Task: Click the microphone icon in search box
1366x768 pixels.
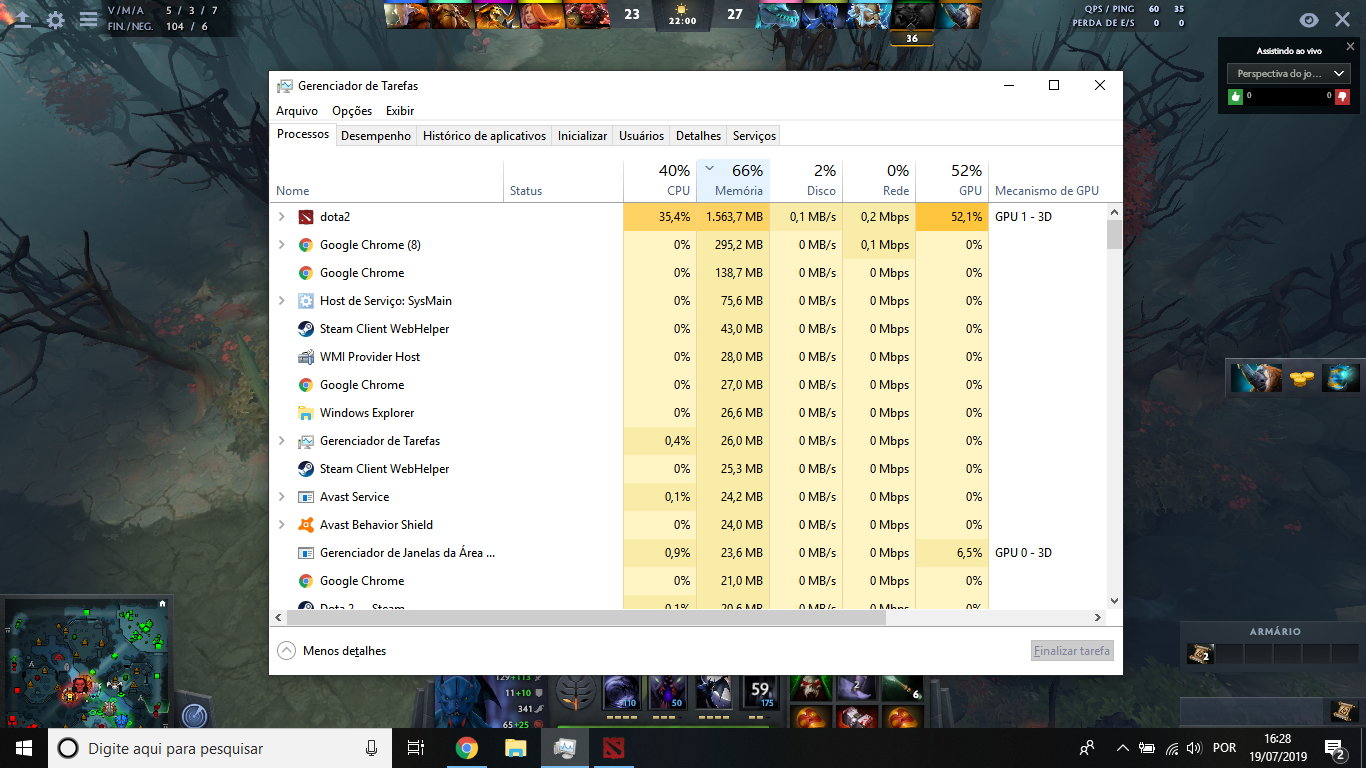Action: click(x=372, y=748)
